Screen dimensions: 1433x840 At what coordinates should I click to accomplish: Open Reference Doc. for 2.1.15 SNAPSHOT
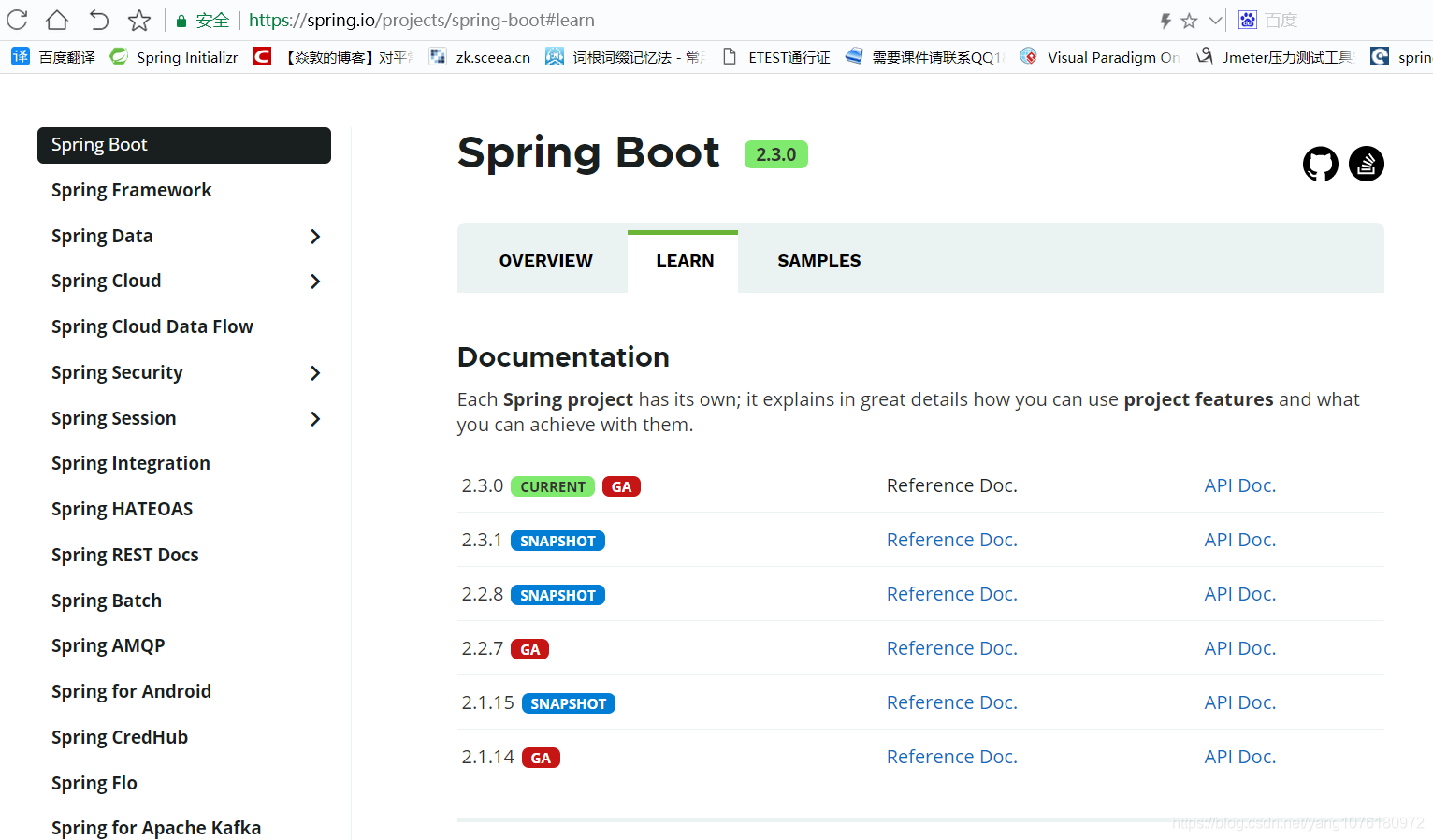click(x=952, y=702)
